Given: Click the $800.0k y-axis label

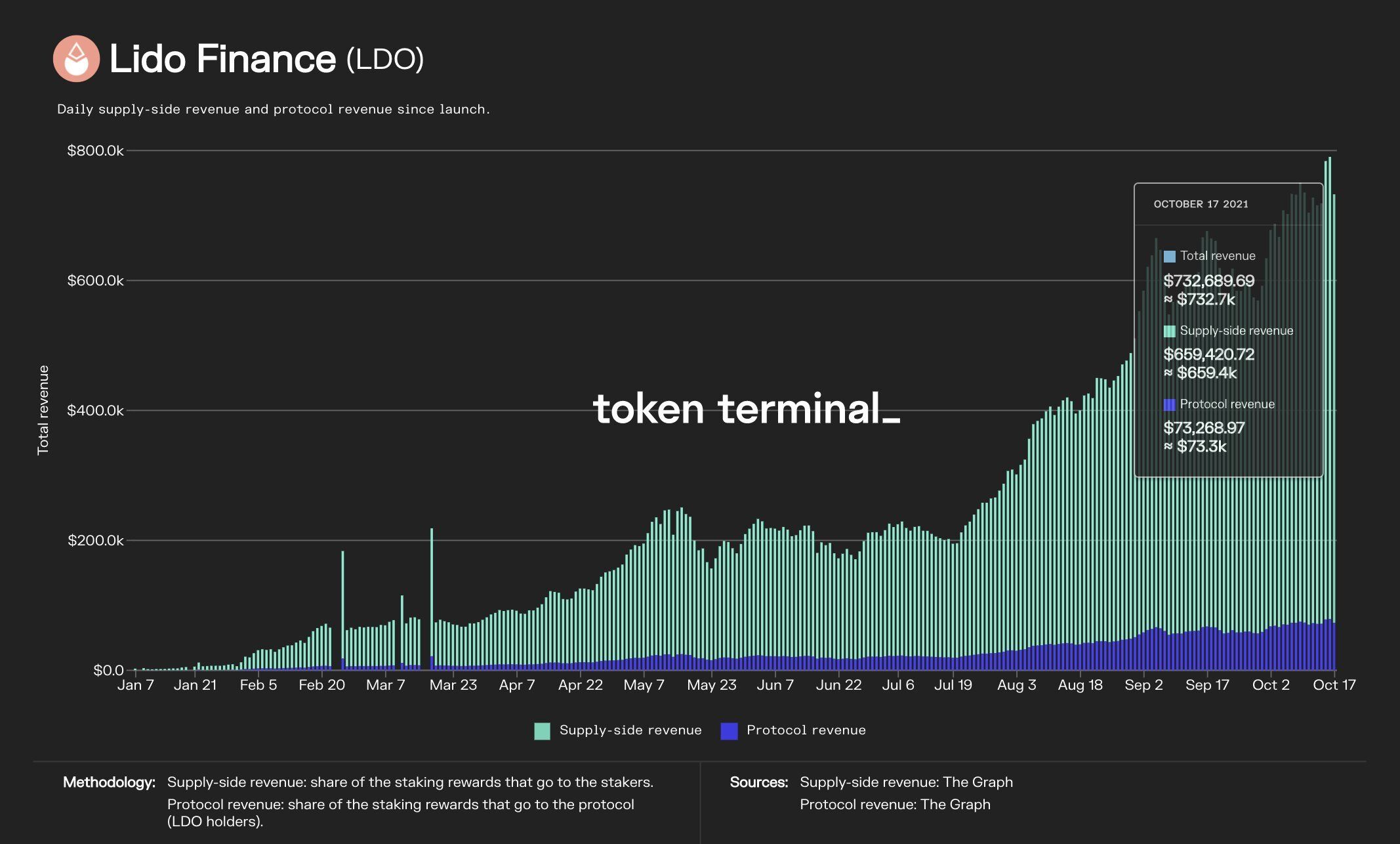Looking at the screenshot, I should 95,151.
